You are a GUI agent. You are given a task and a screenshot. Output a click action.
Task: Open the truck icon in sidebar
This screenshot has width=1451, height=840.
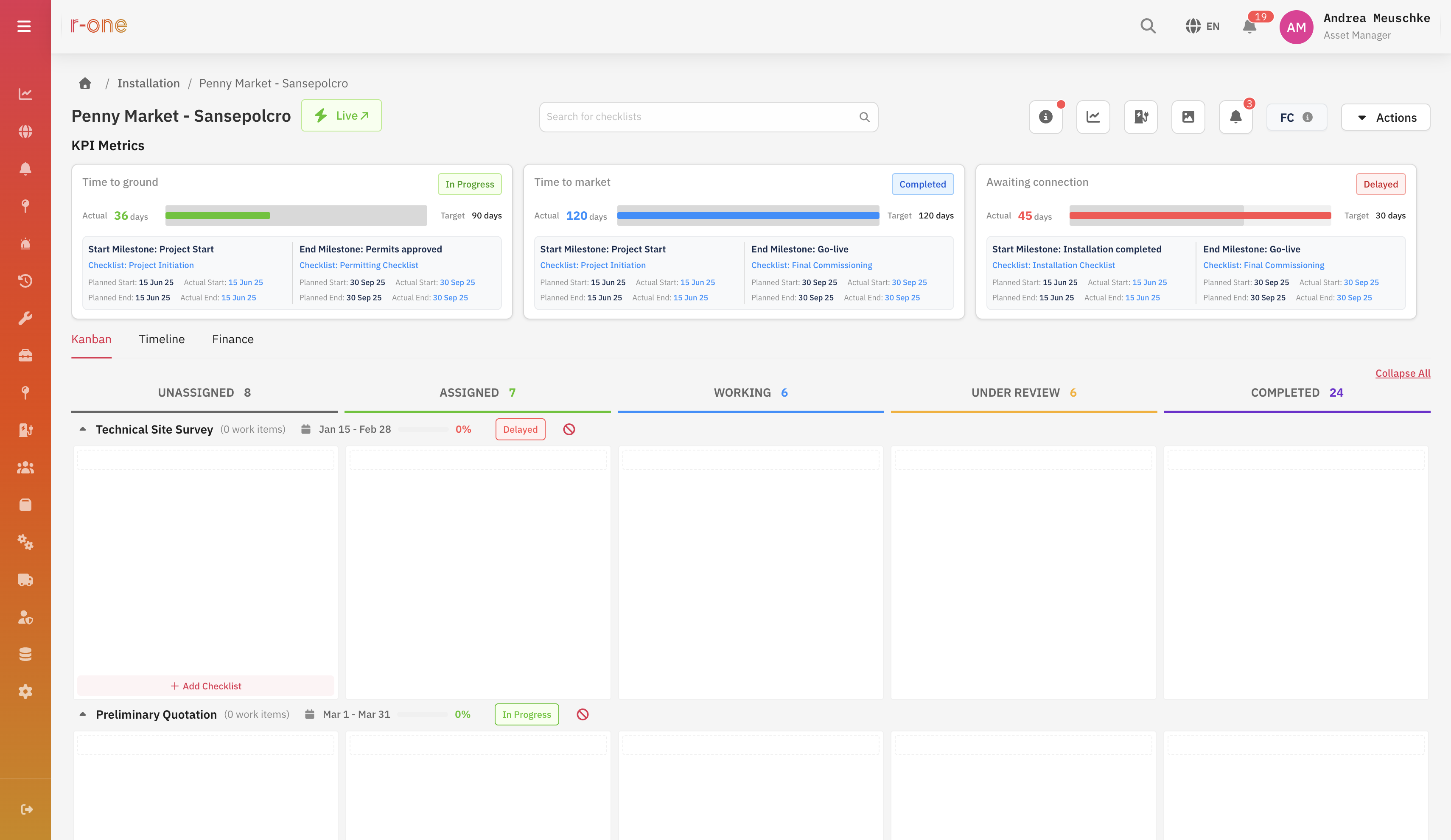(x=25, y=579)
